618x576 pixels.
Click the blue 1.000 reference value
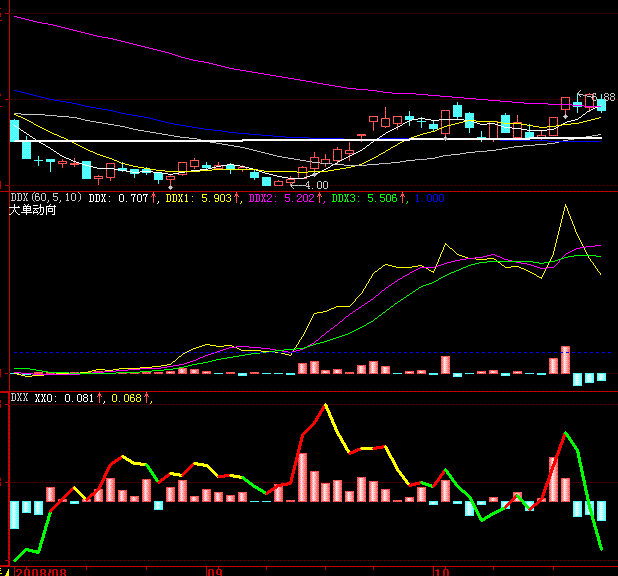coord(430,198)
